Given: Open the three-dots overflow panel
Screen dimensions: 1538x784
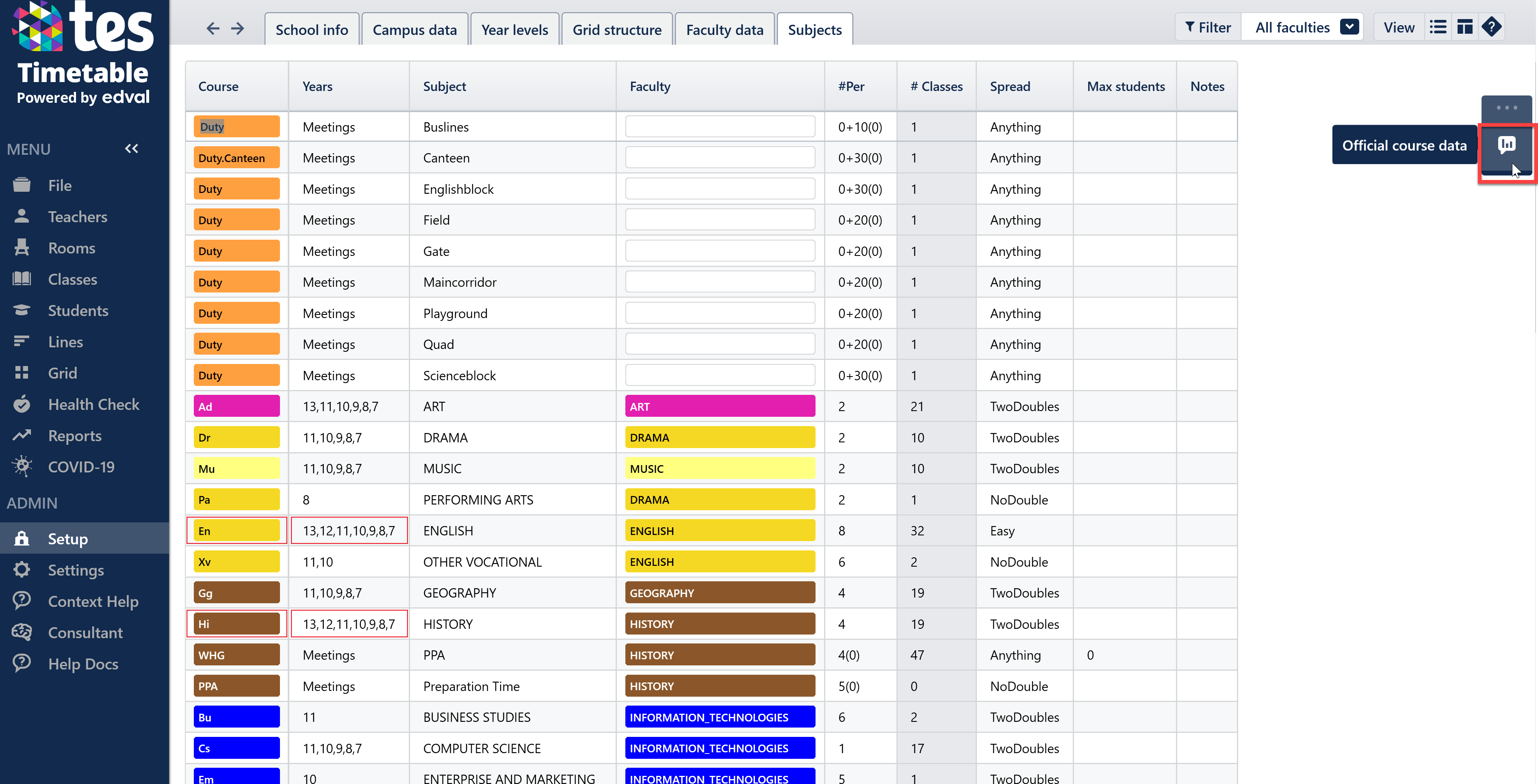Looking at the screenshot, I should coord(1506,108).
